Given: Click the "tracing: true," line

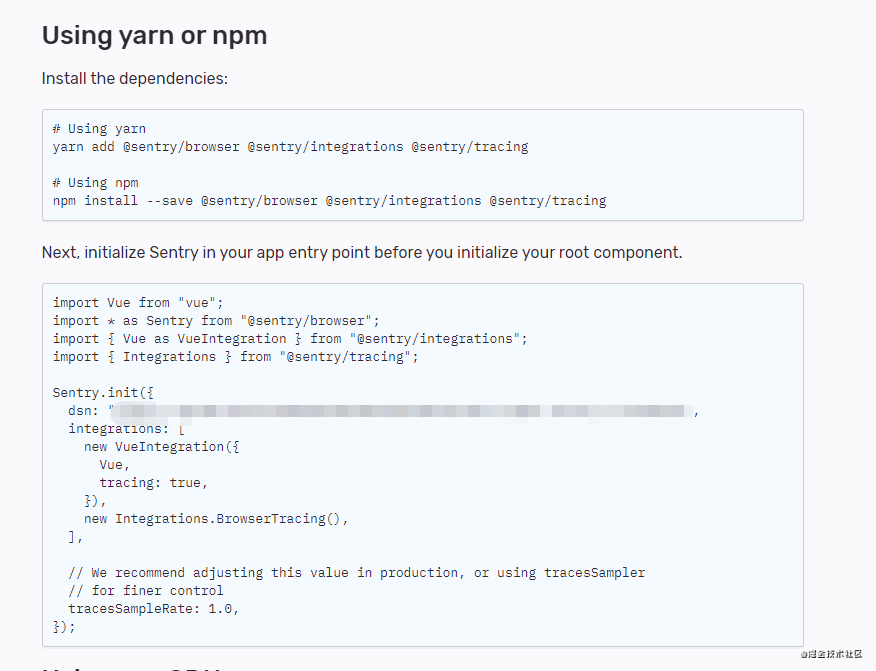Looking at the screenshot, I should [x=153, y=482].
